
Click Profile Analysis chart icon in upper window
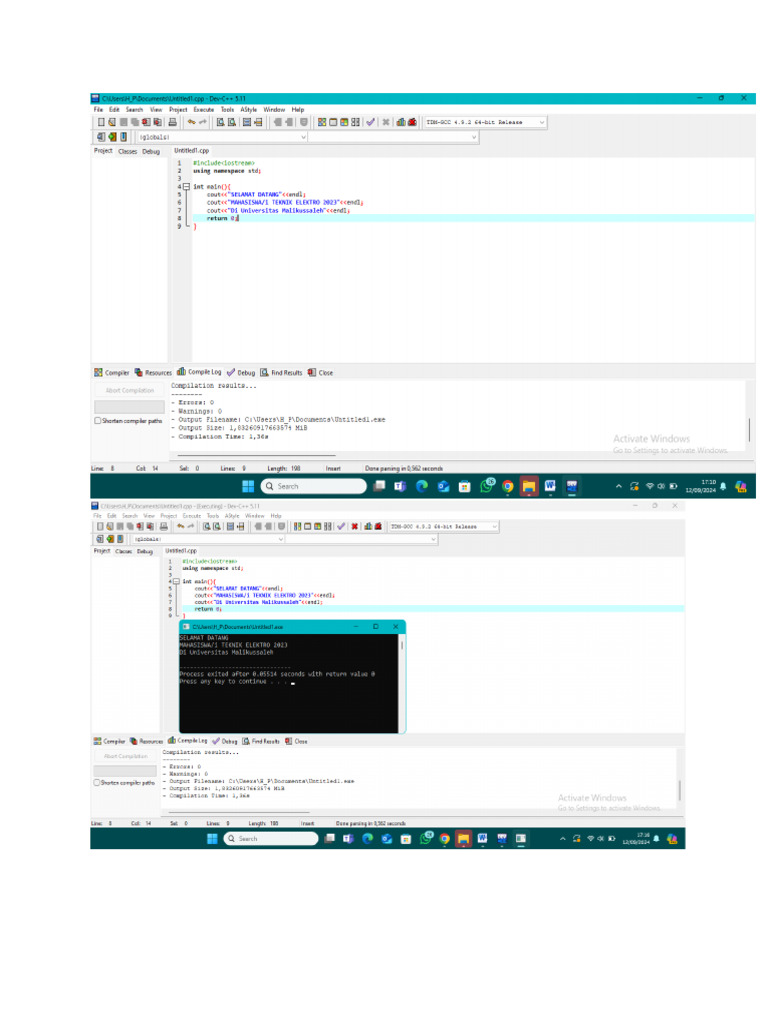(x=401, y=122)
